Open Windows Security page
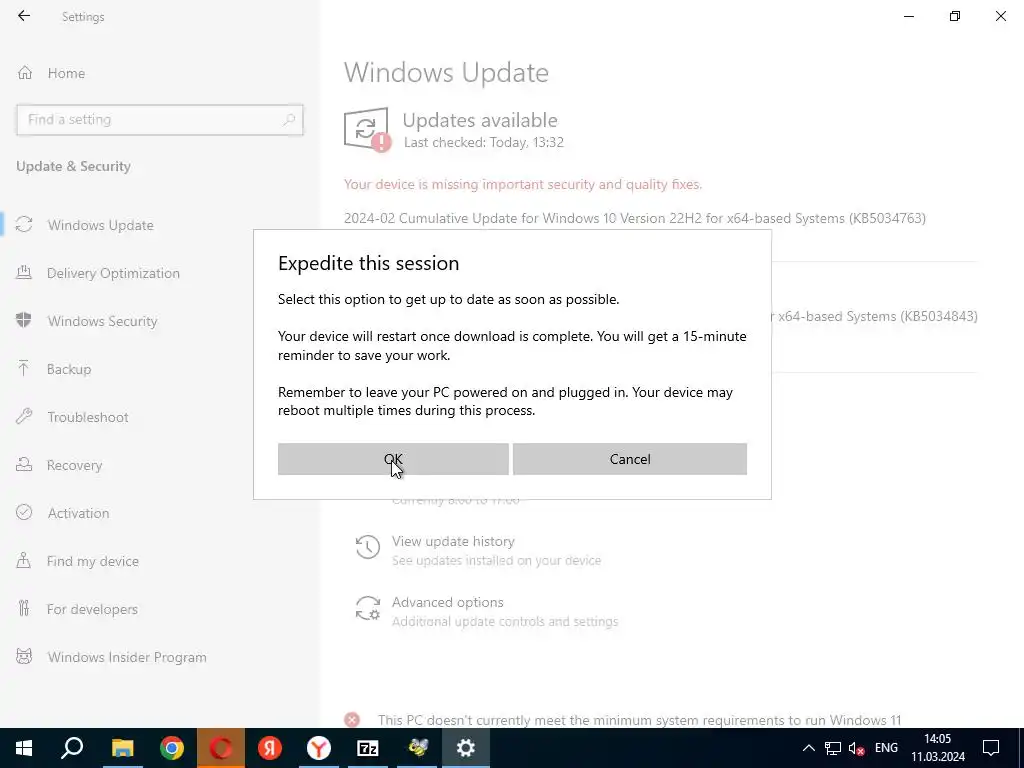Screen dimensions: 1024x768 [102, 321]
